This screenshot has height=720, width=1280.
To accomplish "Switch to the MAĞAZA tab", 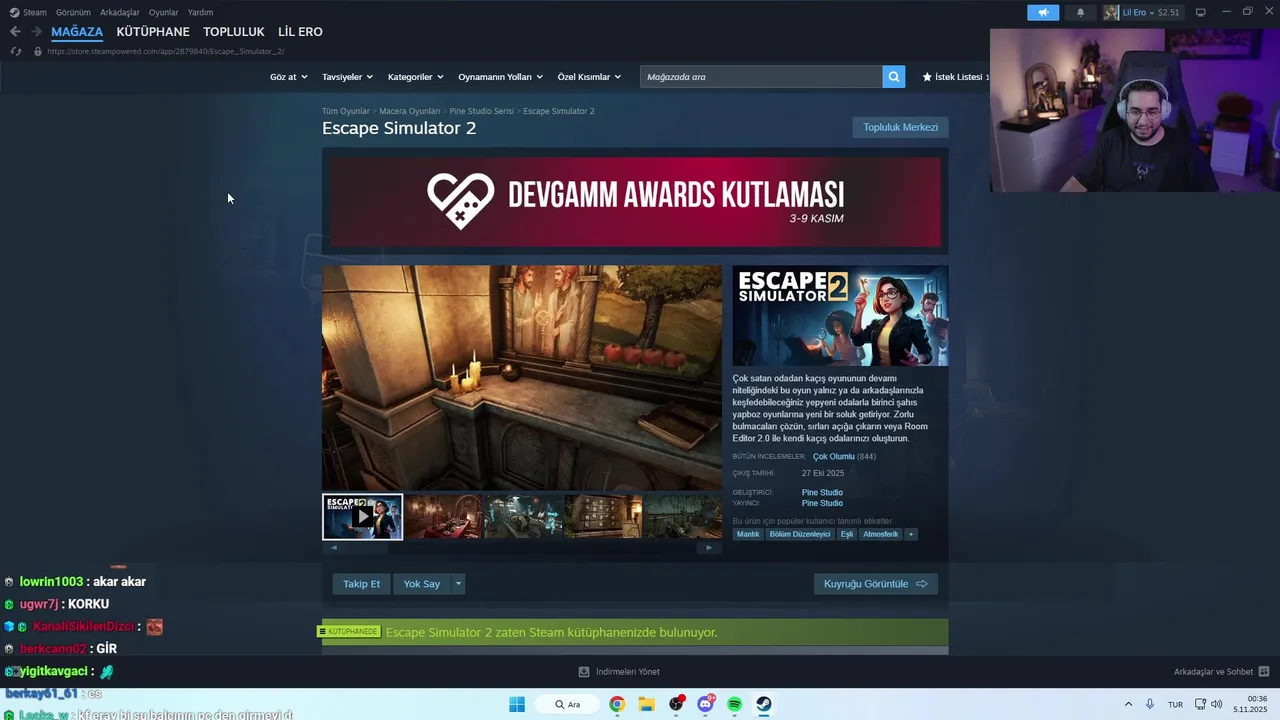I will click(77, 32).
